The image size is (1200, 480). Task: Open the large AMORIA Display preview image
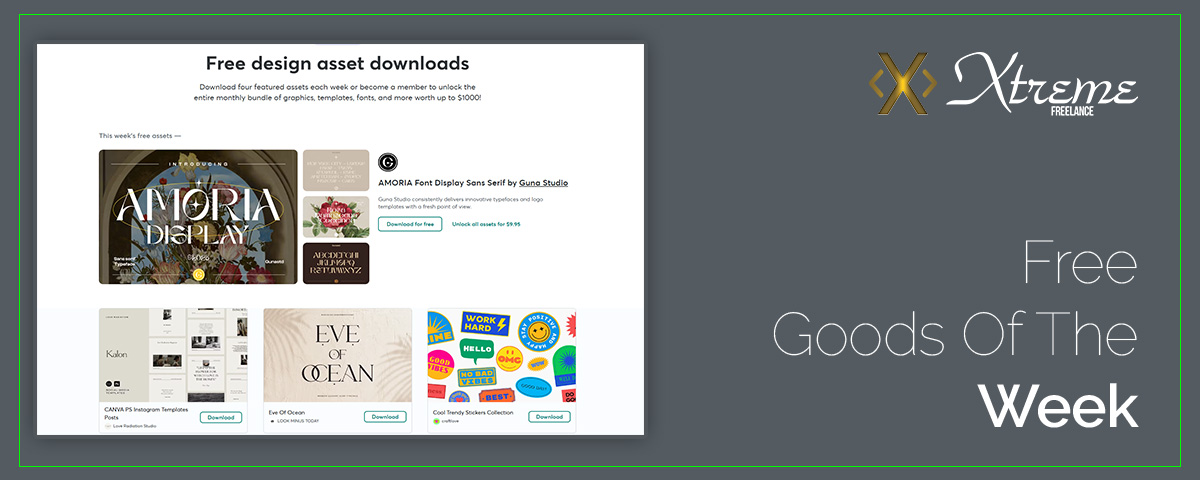(198, 217)
